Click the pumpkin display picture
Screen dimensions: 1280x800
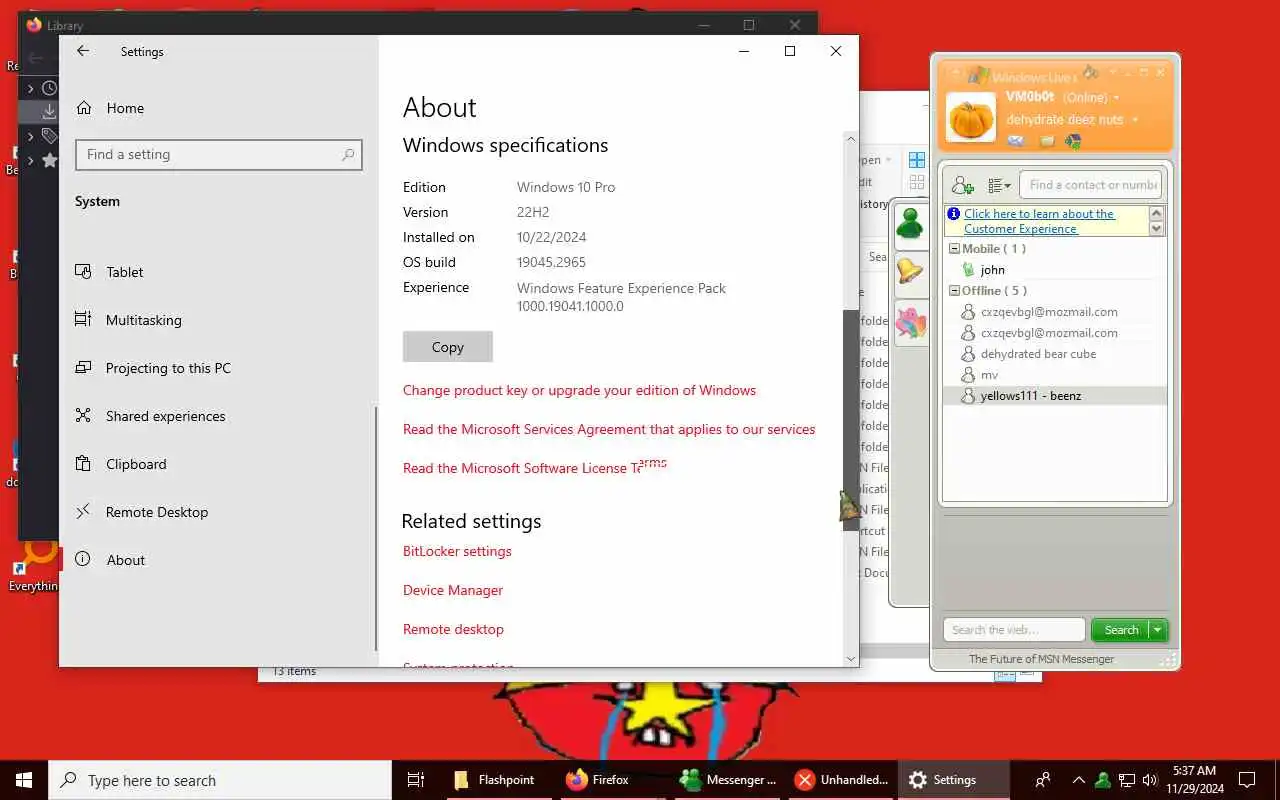[971, 117]
